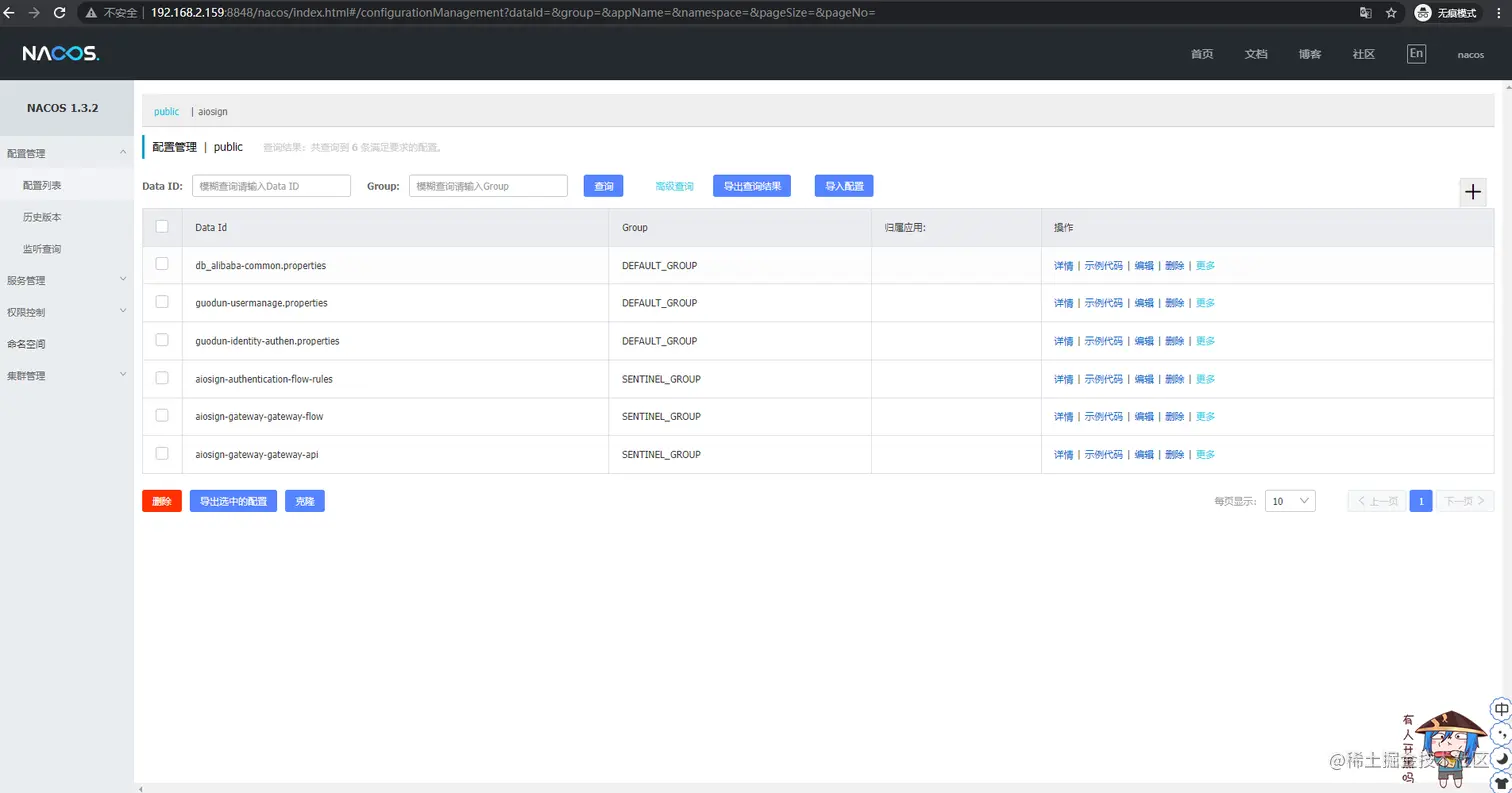
Task: Focus the Data ID search field
Action: tap(271, 186)
